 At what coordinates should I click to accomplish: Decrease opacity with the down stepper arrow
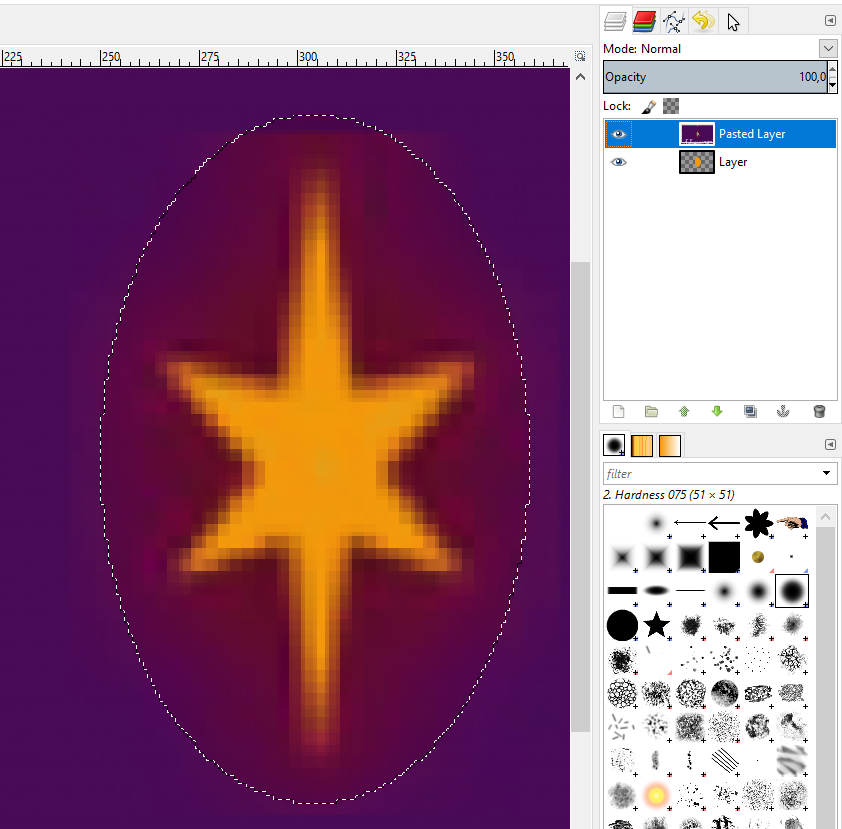(x=832, y=85)
